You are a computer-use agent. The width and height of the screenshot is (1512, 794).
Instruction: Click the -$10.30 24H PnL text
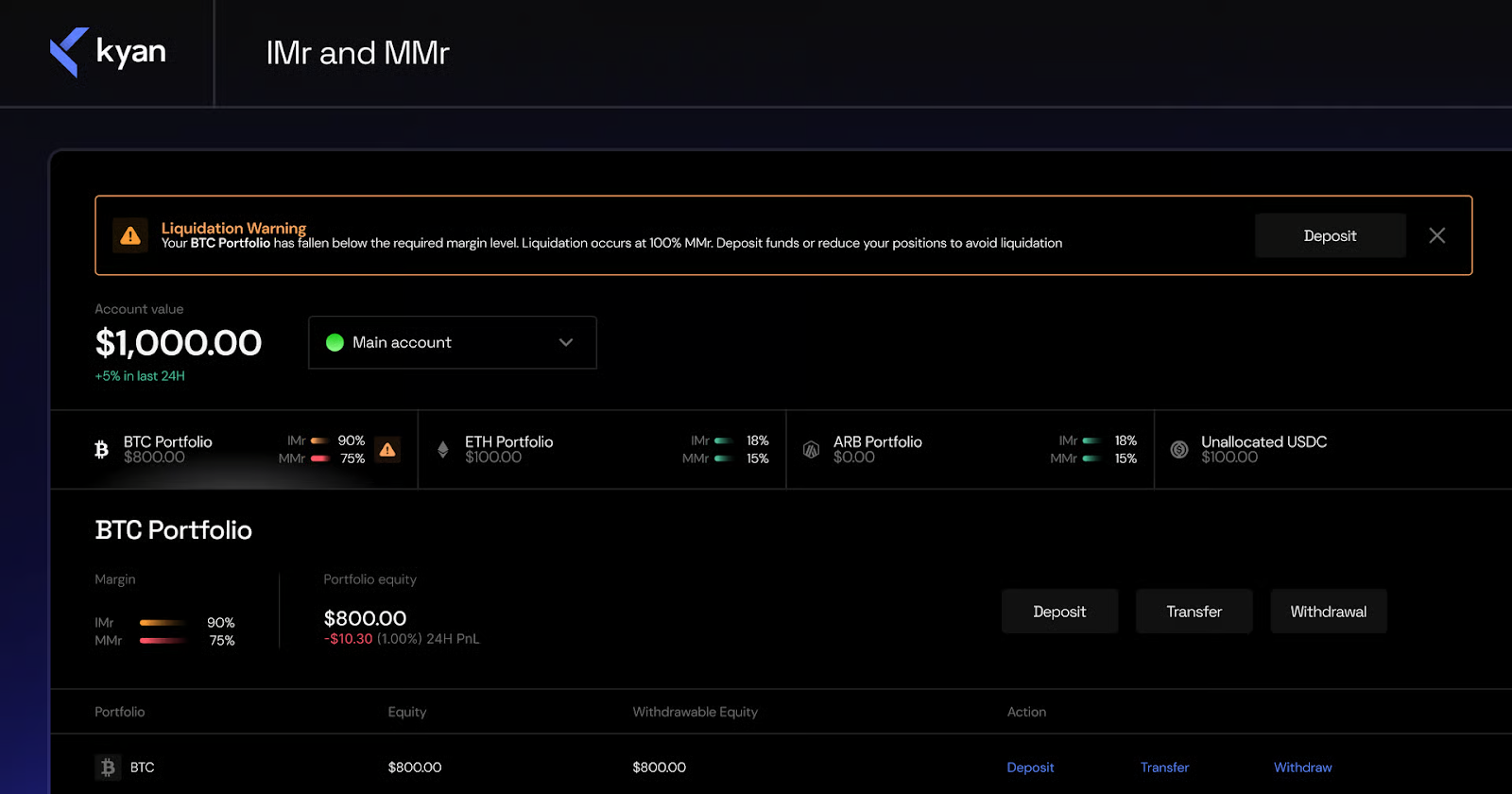(x=402, y=639)
